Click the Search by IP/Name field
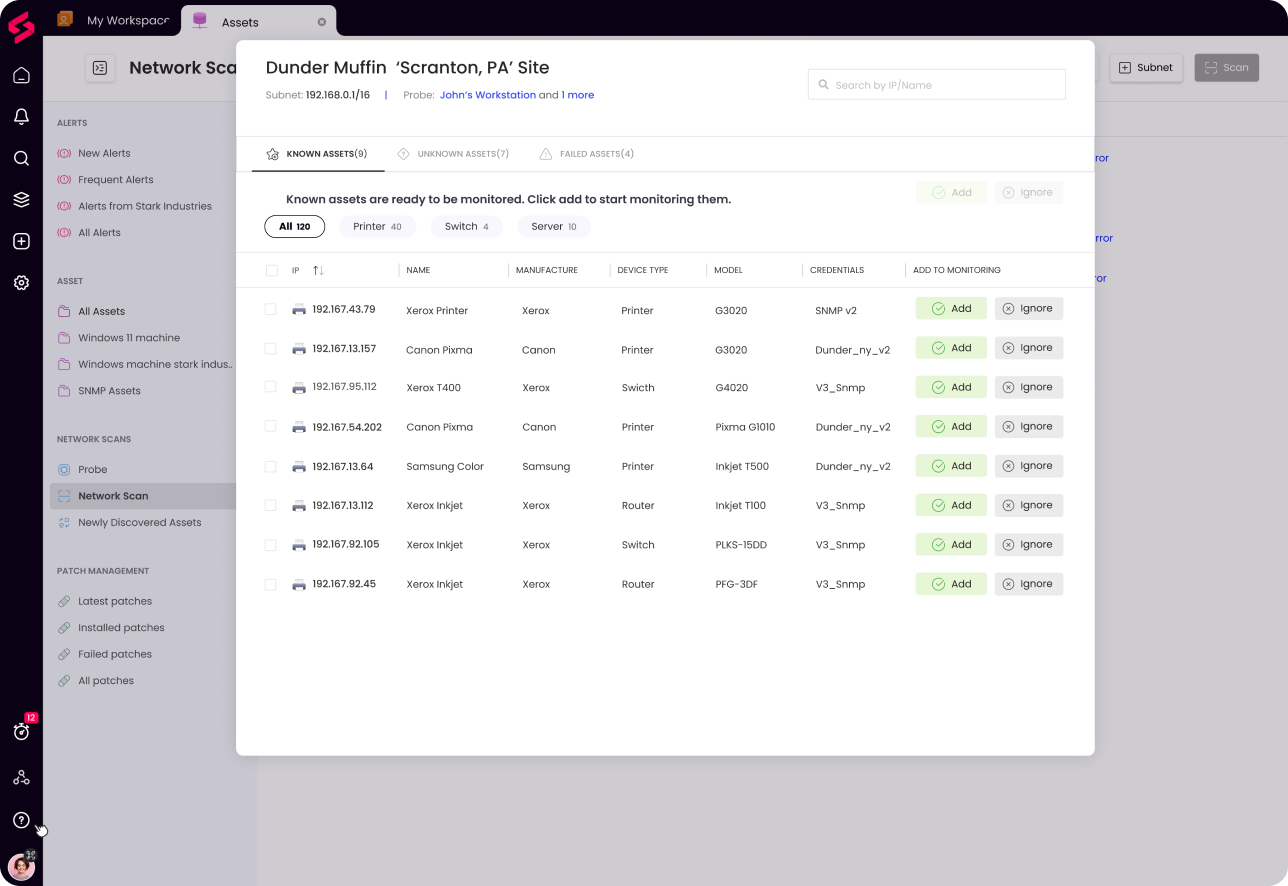The width and height of the screenshot is (1288, 886). click(x=936, y=85)
